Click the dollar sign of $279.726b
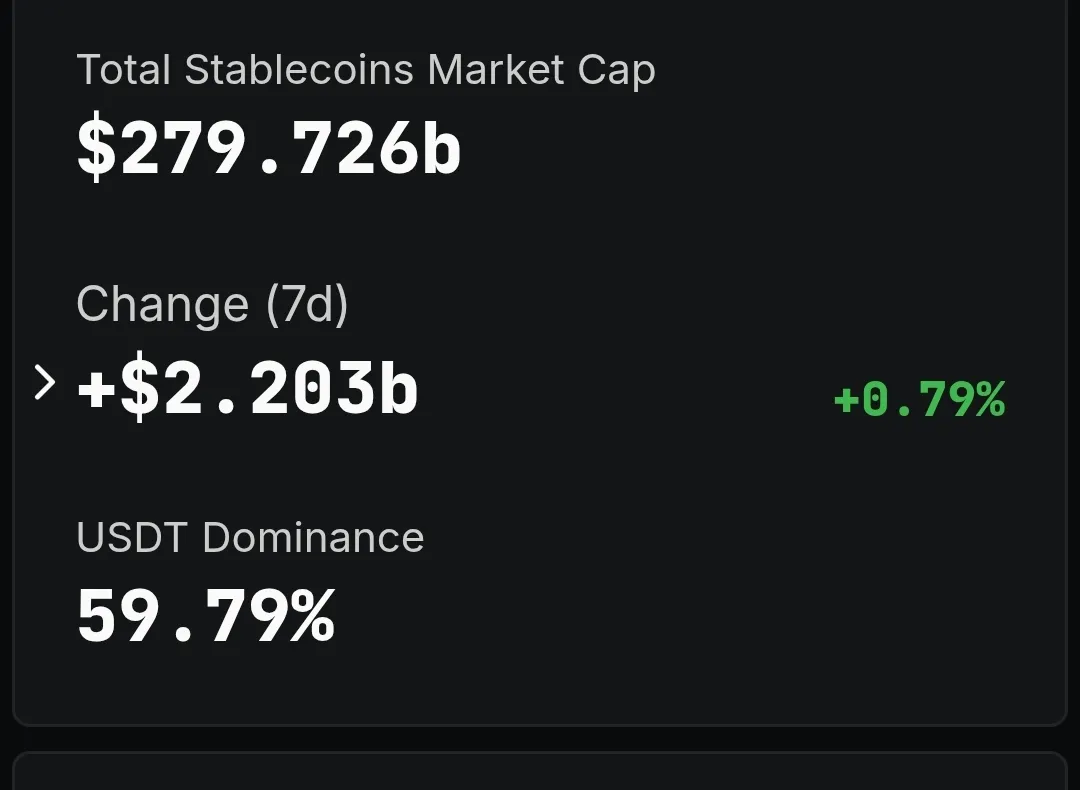 [x=96, y=149]
